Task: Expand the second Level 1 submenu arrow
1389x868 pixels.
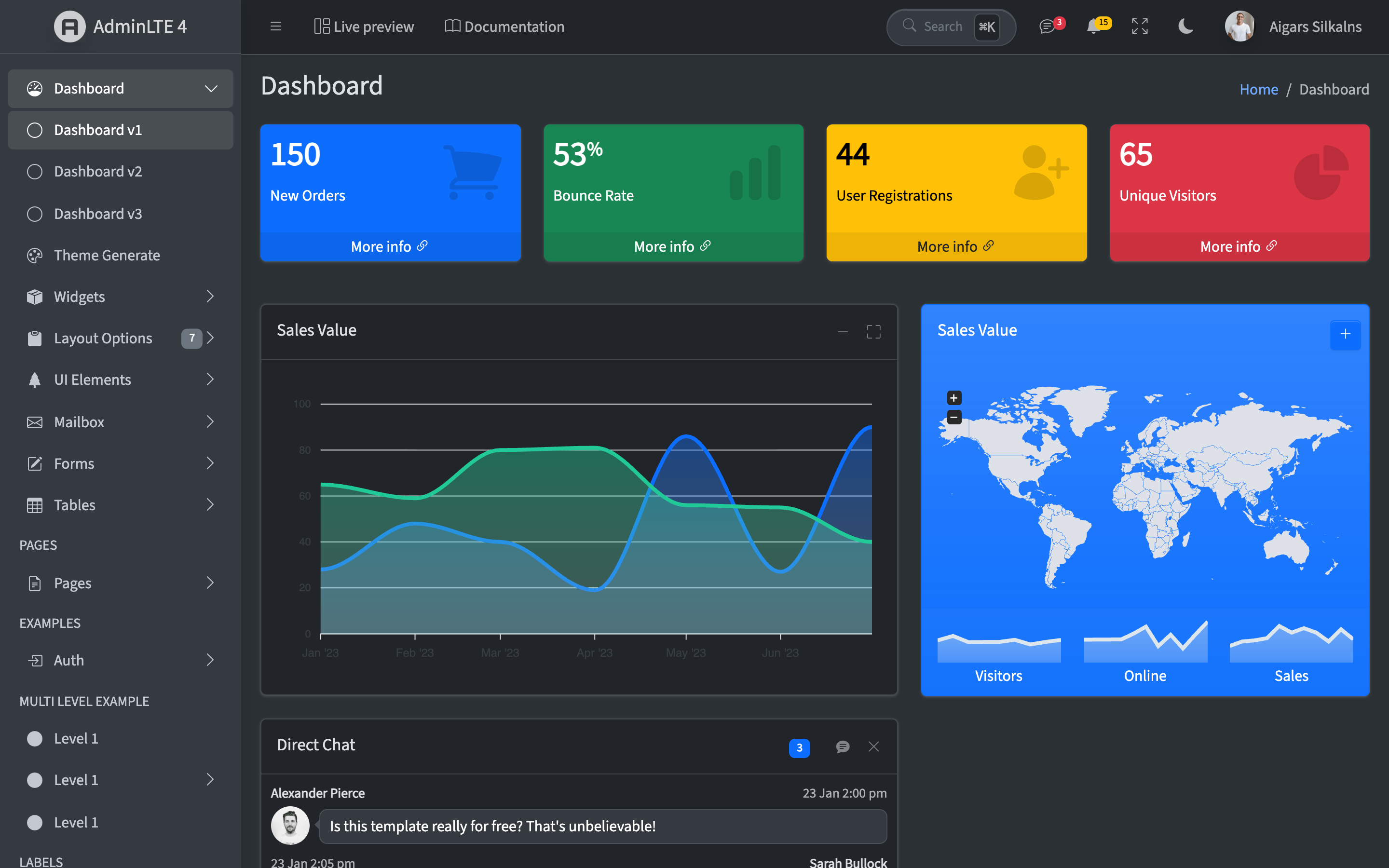Action: (x=210, y=779)
